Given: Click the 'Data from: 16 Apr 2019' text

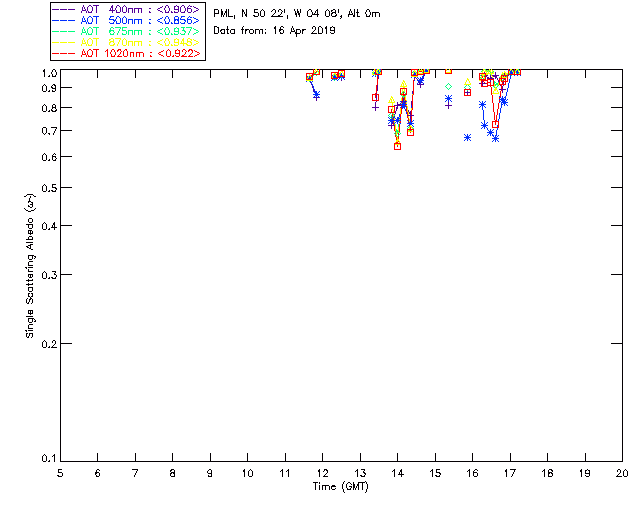Looking at the screenshot, I should pos(275,30).
